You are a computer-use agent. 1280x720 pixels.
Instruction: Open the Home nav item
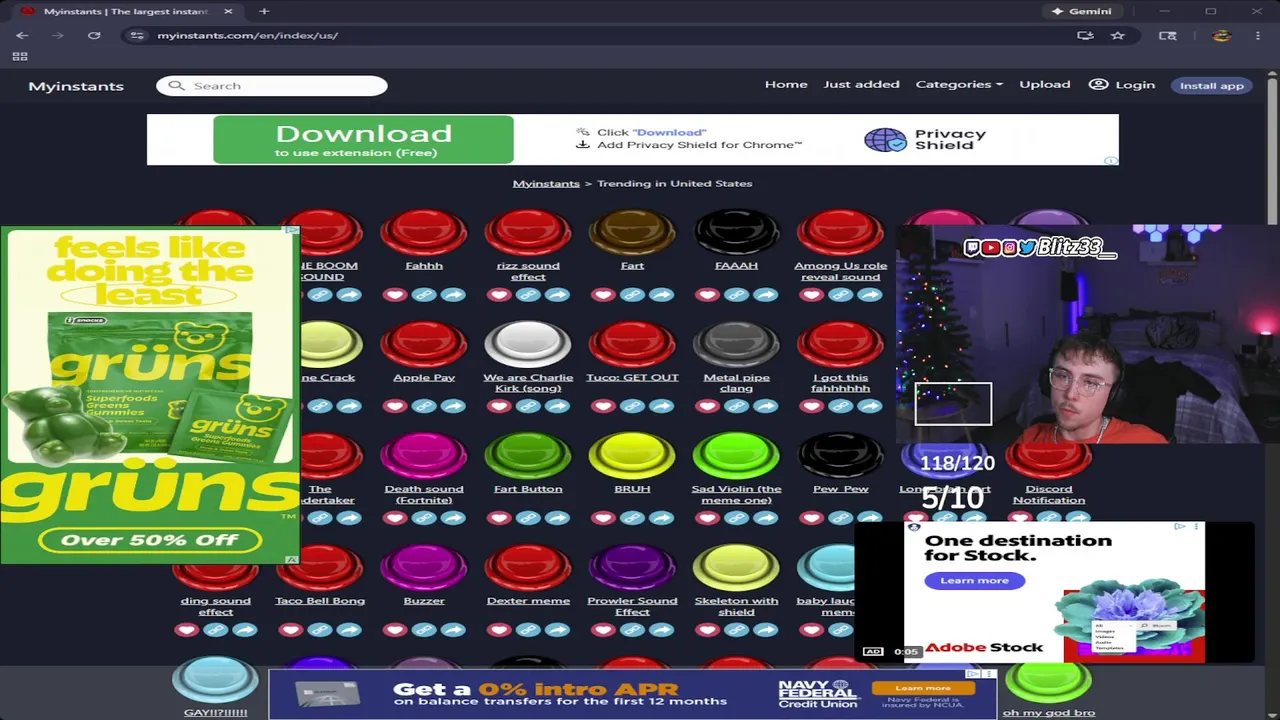[x=786, y=84]
